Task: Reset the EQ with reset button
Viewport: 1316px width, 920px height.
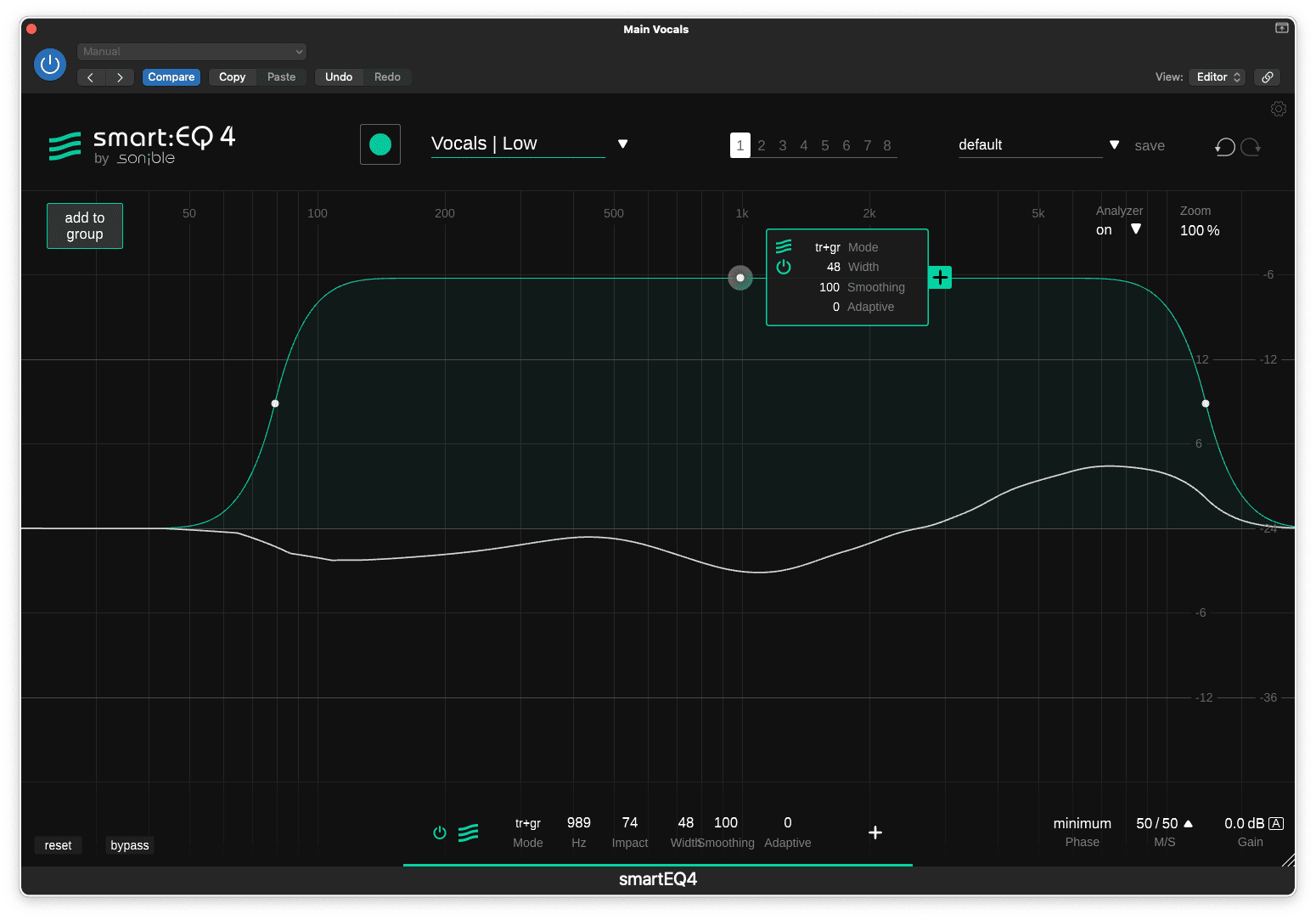Action: [x=58, y=845]
